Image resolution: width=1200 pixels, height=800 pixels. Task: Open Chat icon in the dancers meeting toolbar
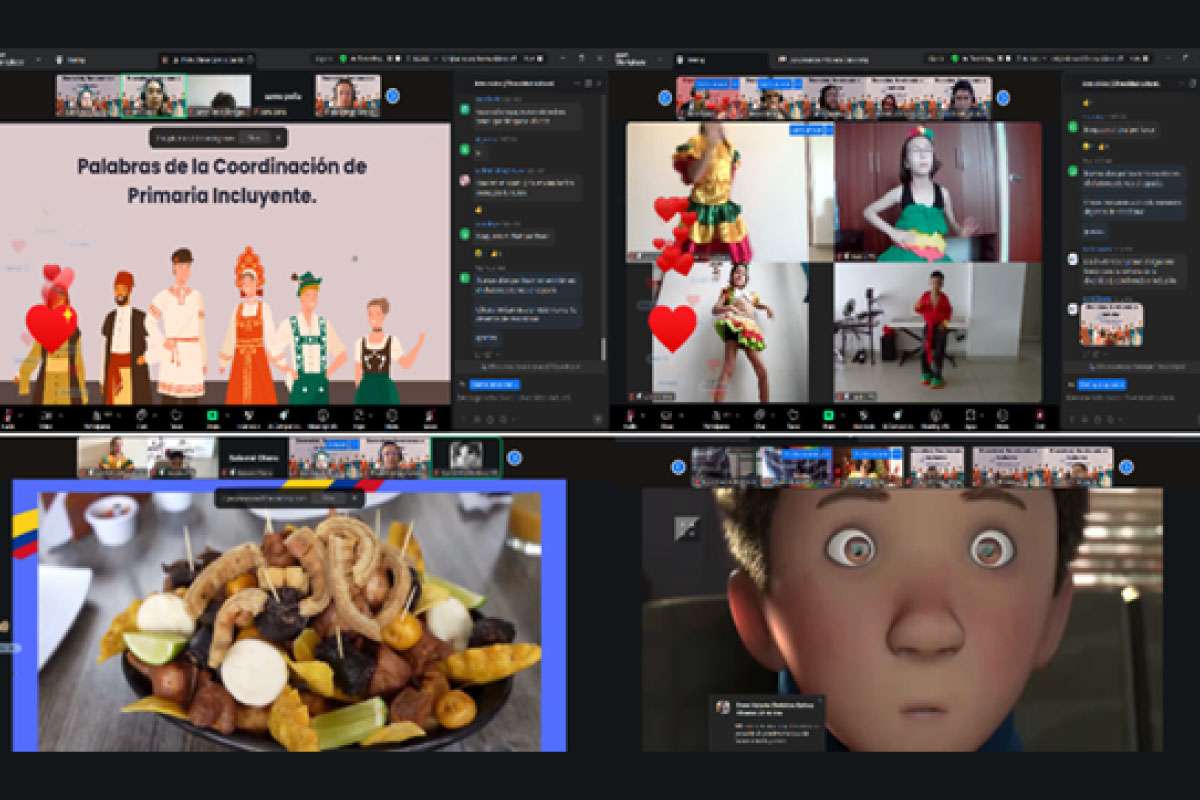coord(759,414)
